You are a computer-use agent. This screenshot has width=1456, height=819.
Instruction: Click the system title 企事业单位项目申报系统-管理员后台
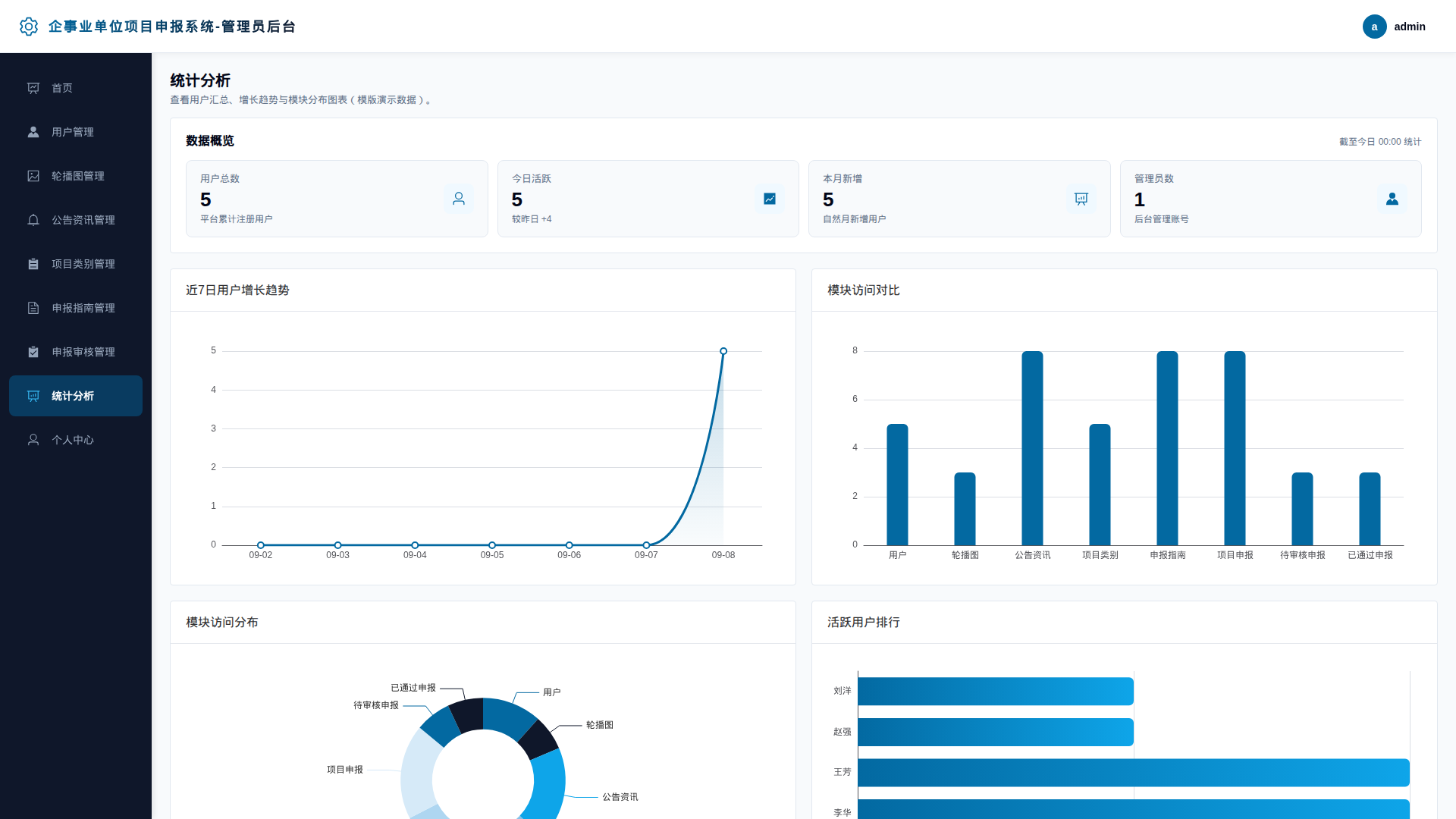172,27
